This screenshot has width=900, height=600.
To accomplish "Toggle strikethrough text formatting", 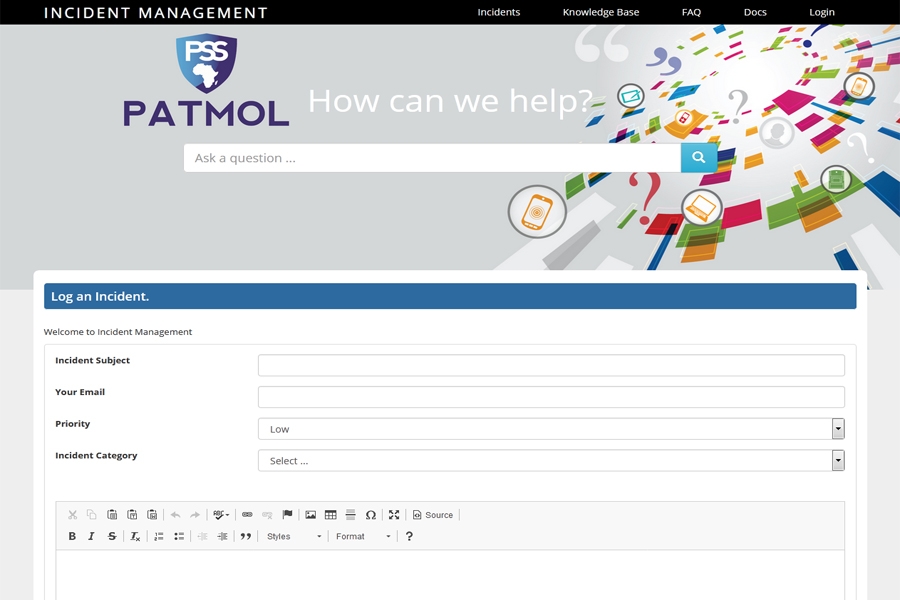I will [111, 537].
